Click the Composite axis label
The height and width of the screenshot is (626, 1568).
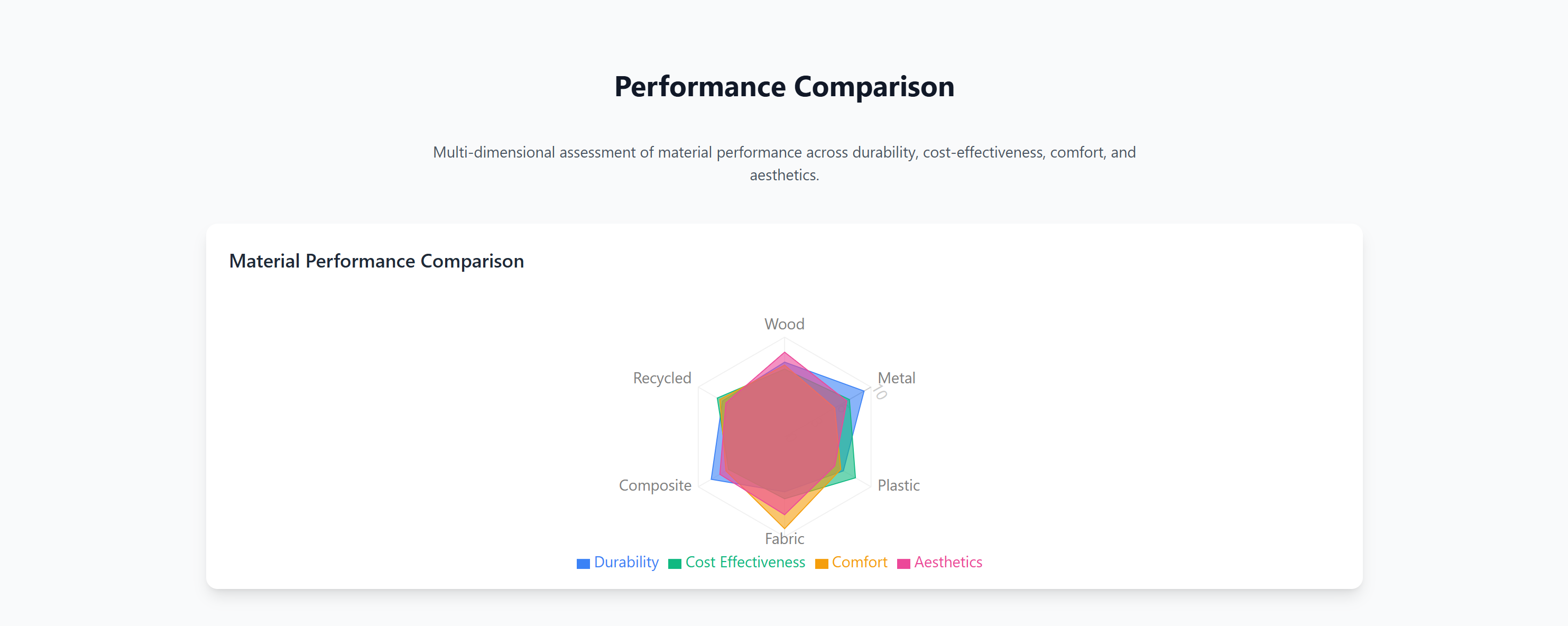pyautogui.click(x=655, y=485)
